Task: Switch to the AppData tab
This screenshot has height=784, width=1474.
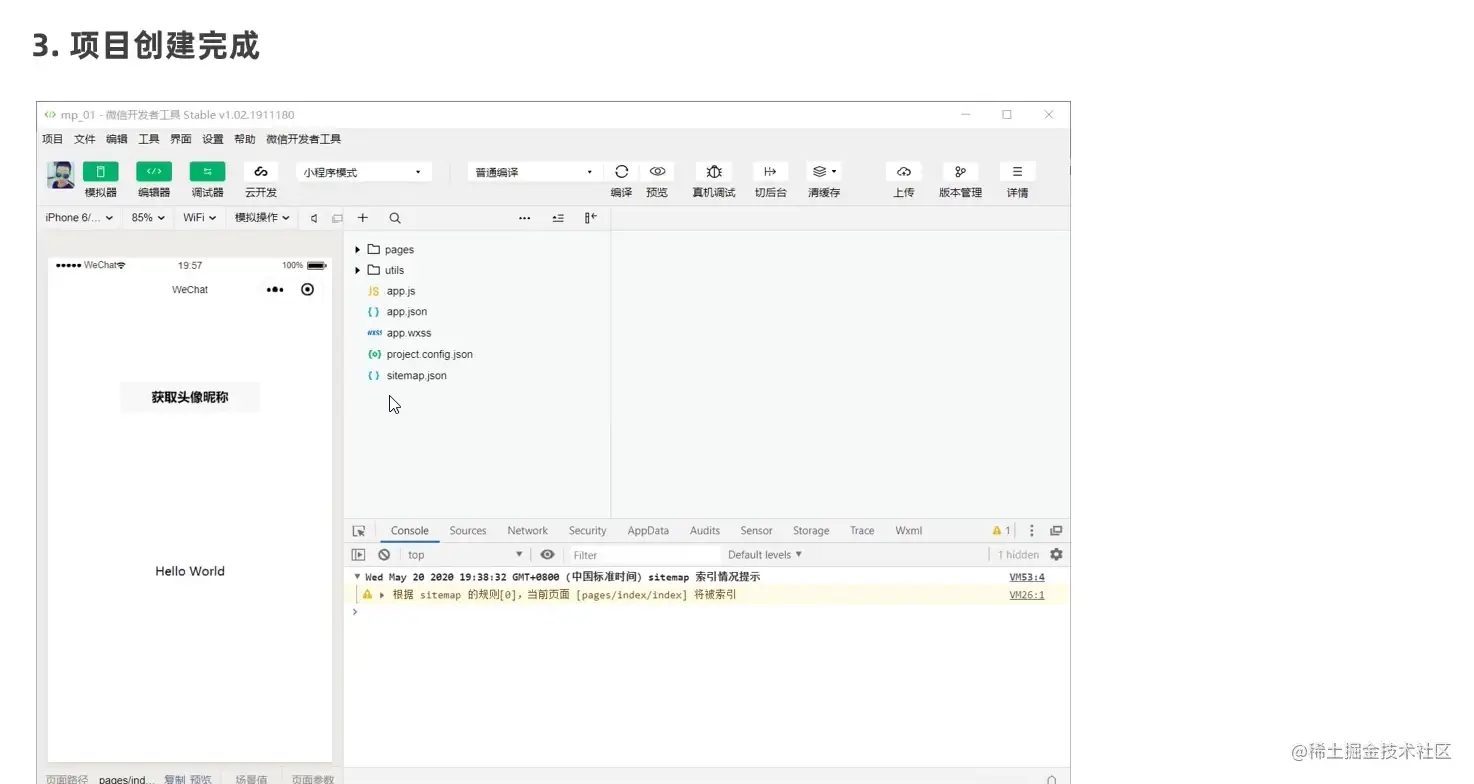Action: pos(648,531)
